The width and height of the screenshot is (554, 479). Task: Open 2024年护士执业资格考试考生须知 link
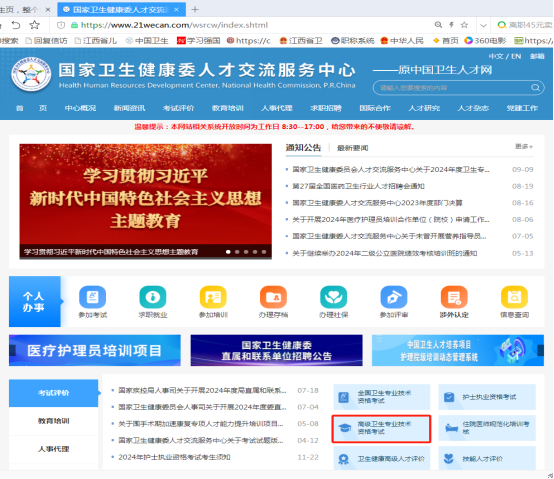[x=174, y=457]
